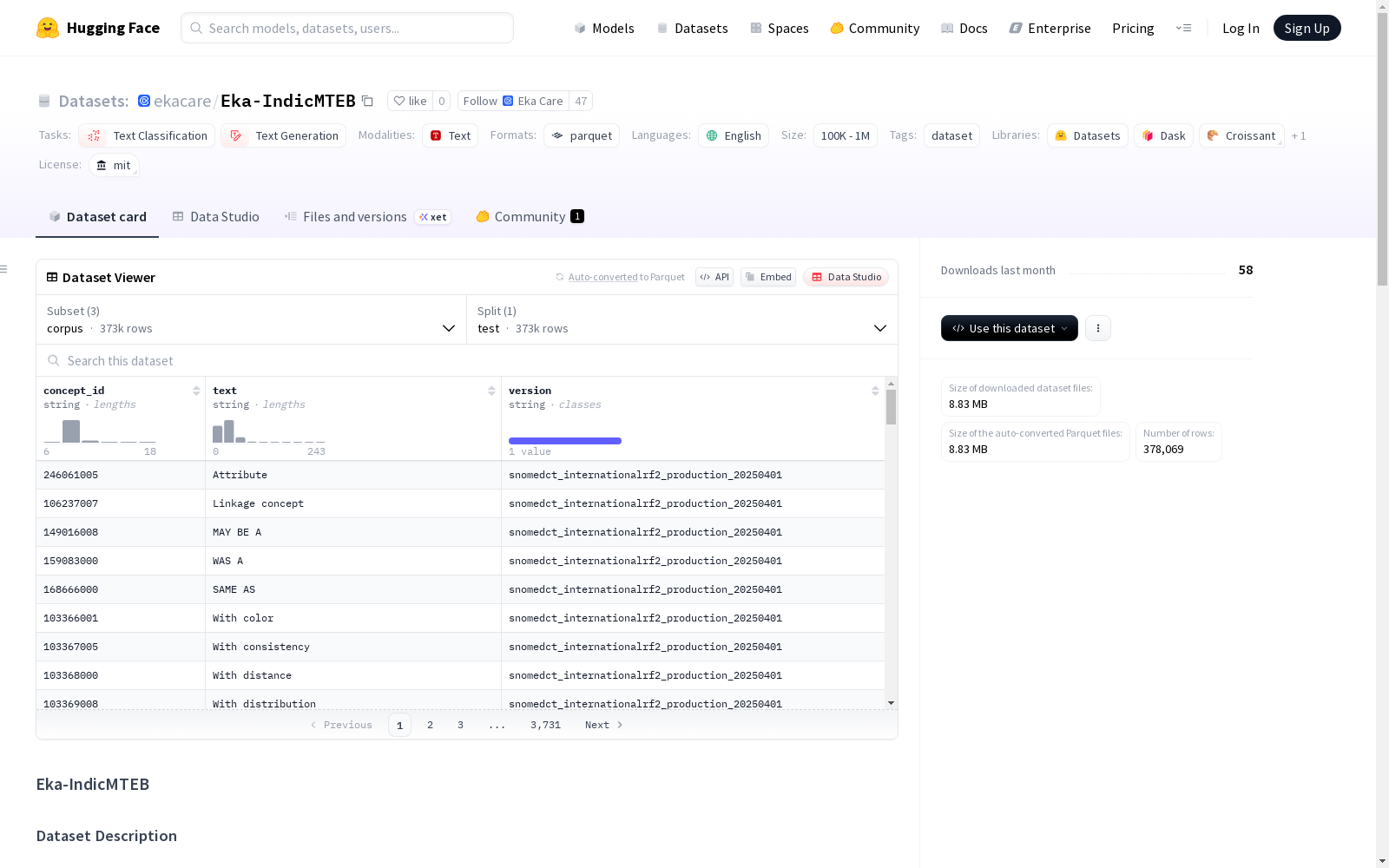Jump to last page 3,731
1389x868 pixels.
(545, 725)
